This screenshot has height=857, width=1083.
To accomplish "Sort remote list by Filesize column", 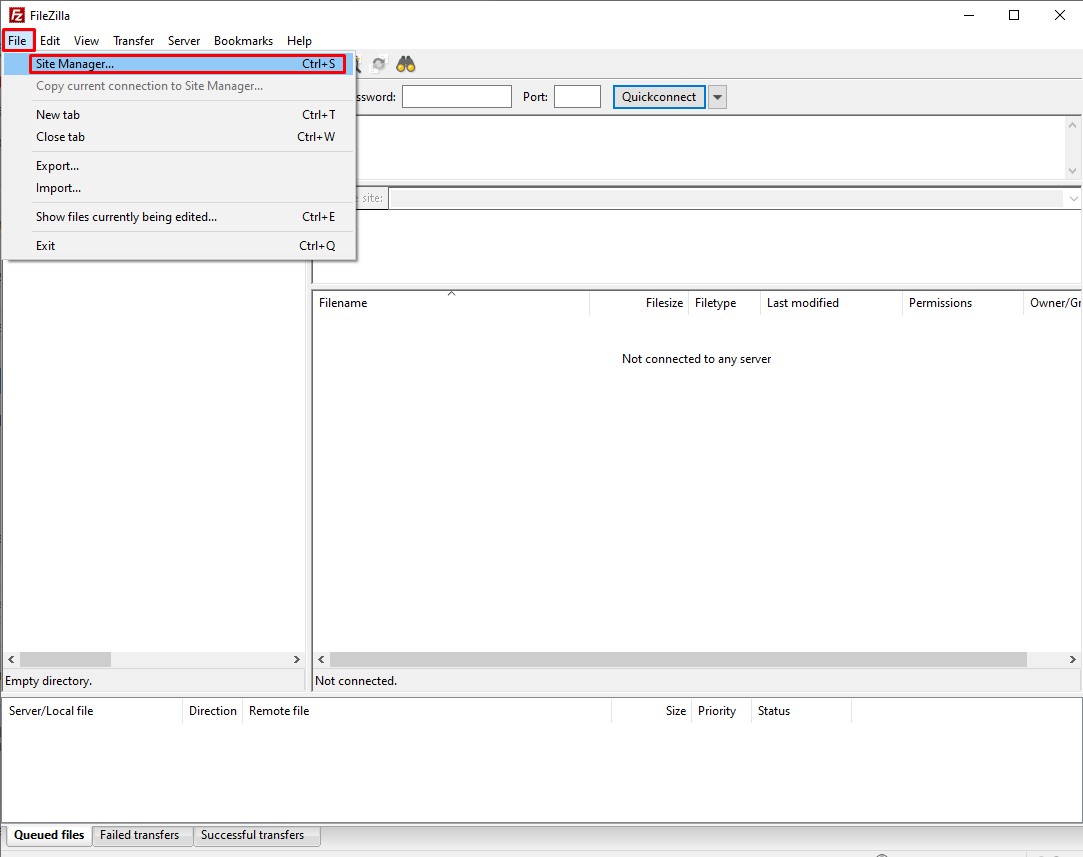I will click(x=639, y=303).
